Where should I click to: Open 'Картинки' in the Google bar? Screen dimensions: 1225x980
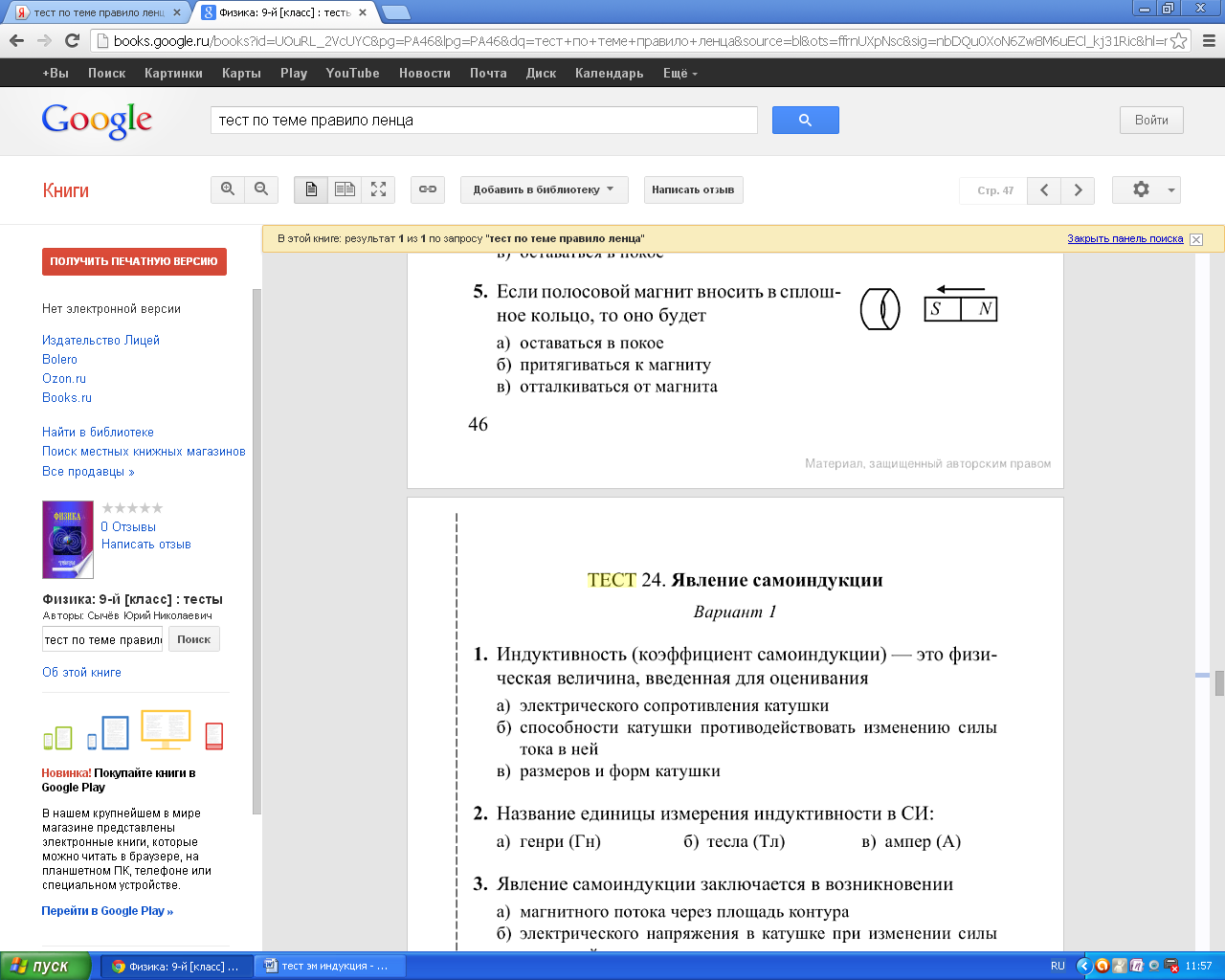pyautogui.click(x=173, y=73)
